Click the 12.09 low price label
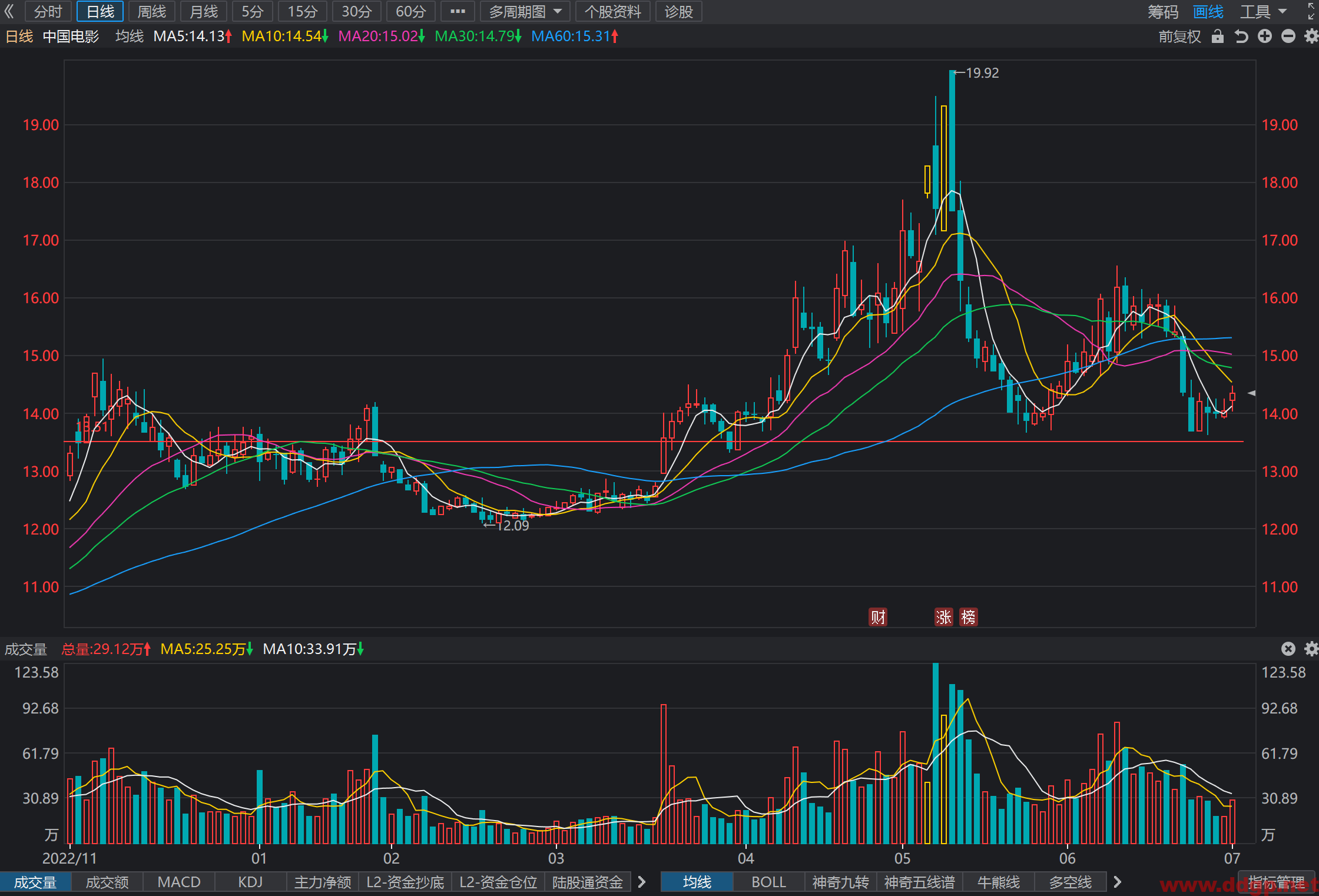 click(513, 526)
